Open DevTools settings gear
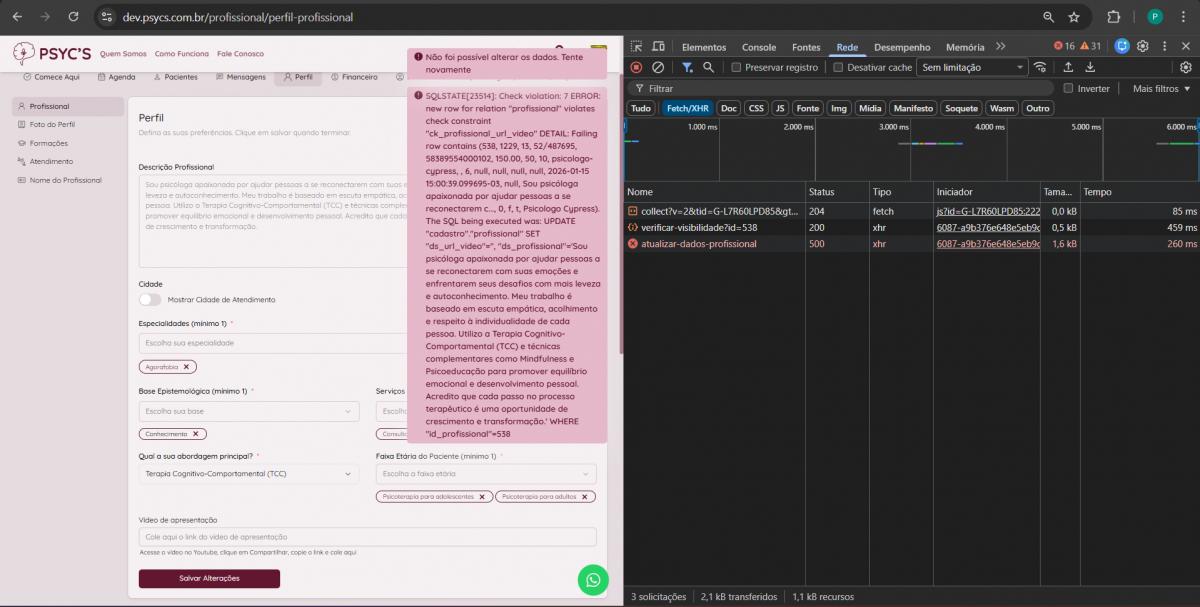This screenshot has width=1200, height=607. [x=1142, y=46]
